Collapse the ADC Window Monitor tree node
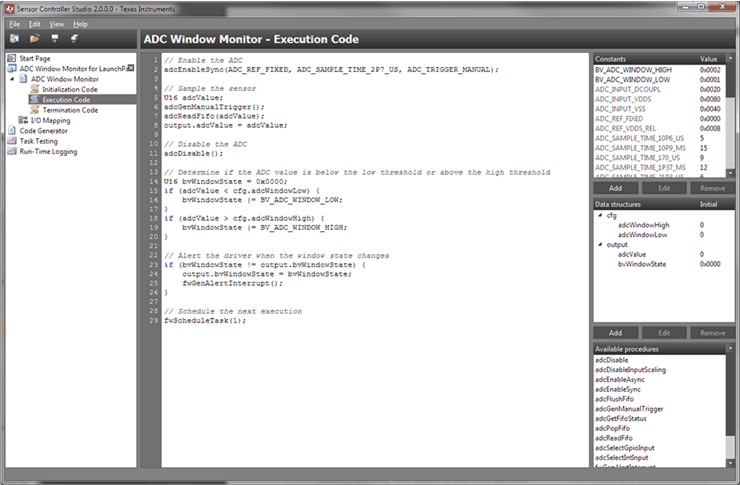 (x=12, y=79)
